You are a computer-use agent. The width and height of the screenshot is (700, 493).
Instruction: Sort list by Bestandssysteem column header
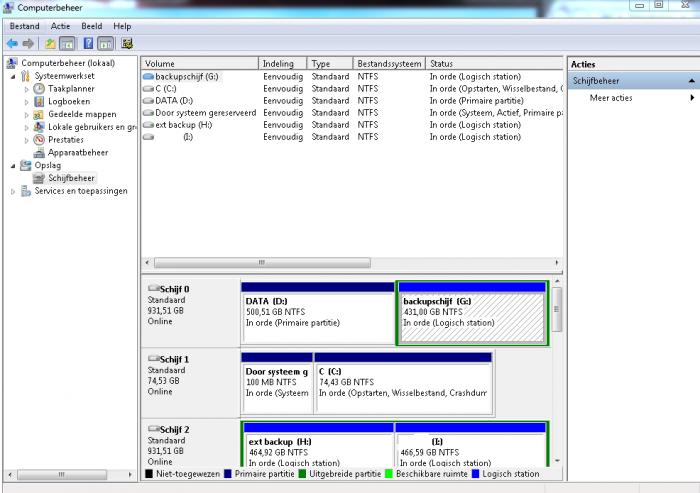click(388, 63)
